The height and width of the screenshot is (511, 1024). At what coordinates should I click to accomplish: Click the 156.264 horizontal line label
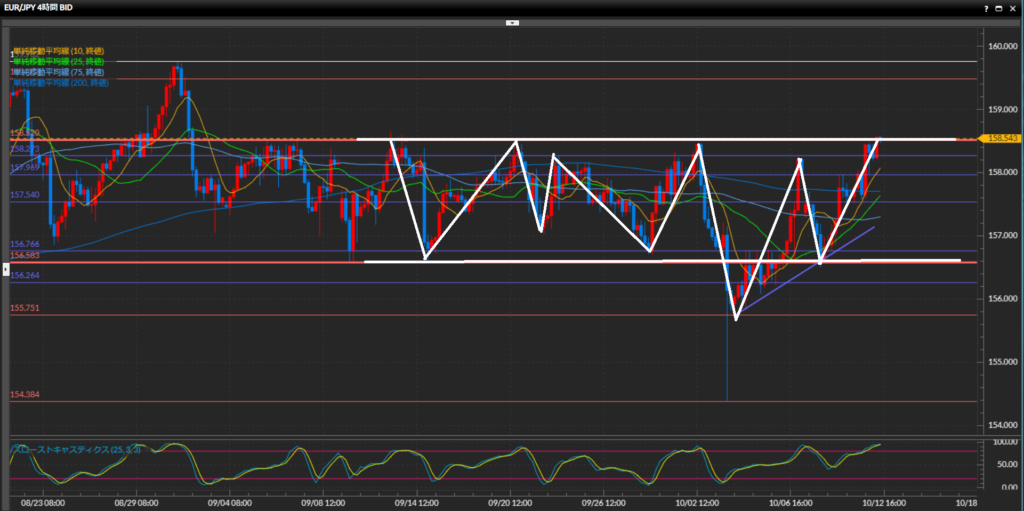click(24, 276)
